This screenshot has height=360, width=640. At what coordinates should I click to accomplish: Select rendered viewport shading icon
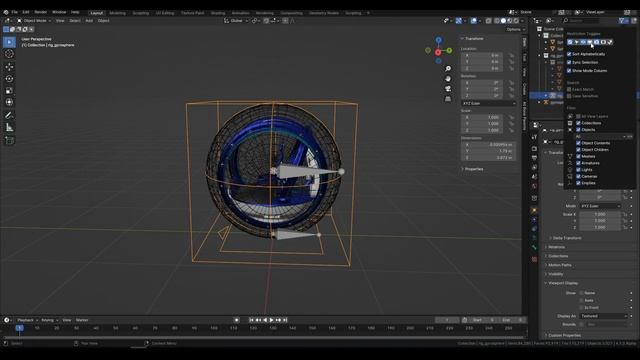pos(516,20)
